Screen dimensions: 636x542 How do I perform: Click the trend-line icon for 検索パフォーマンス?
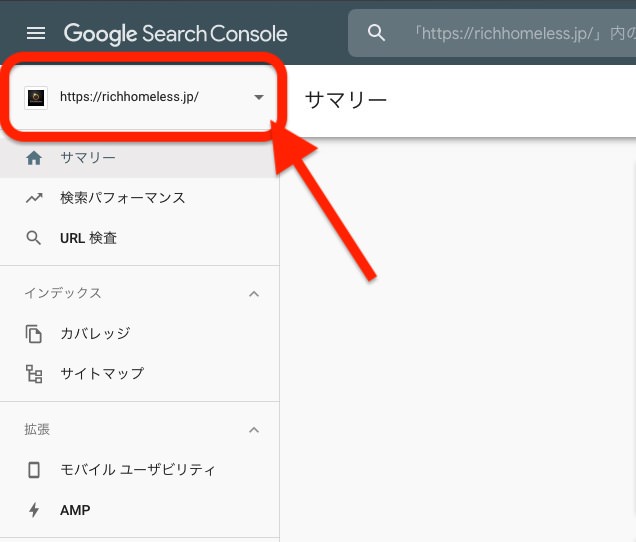[x=35, y=198]
